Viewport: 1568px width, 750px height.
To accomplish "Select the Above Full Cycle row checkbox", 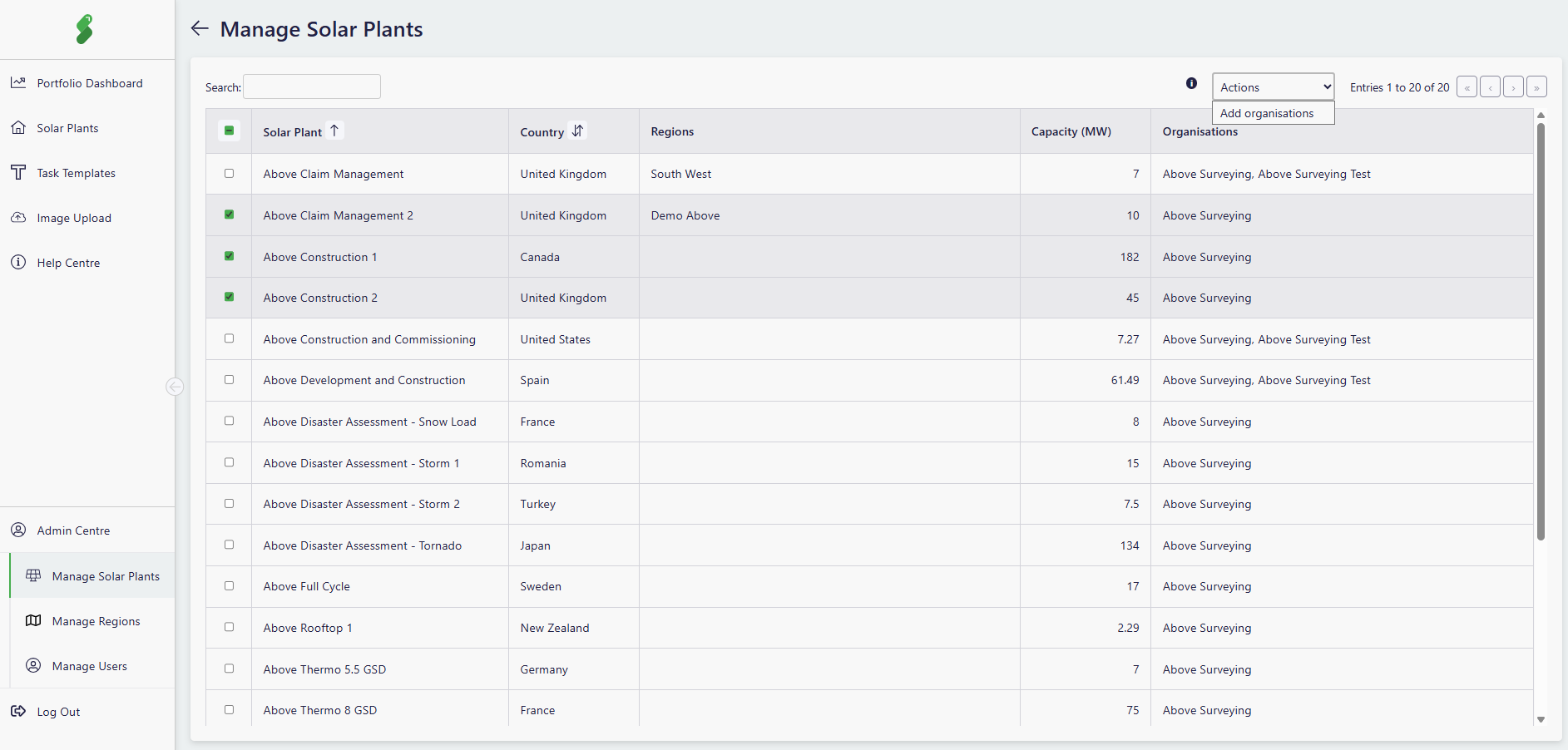I will coord(230,586).
